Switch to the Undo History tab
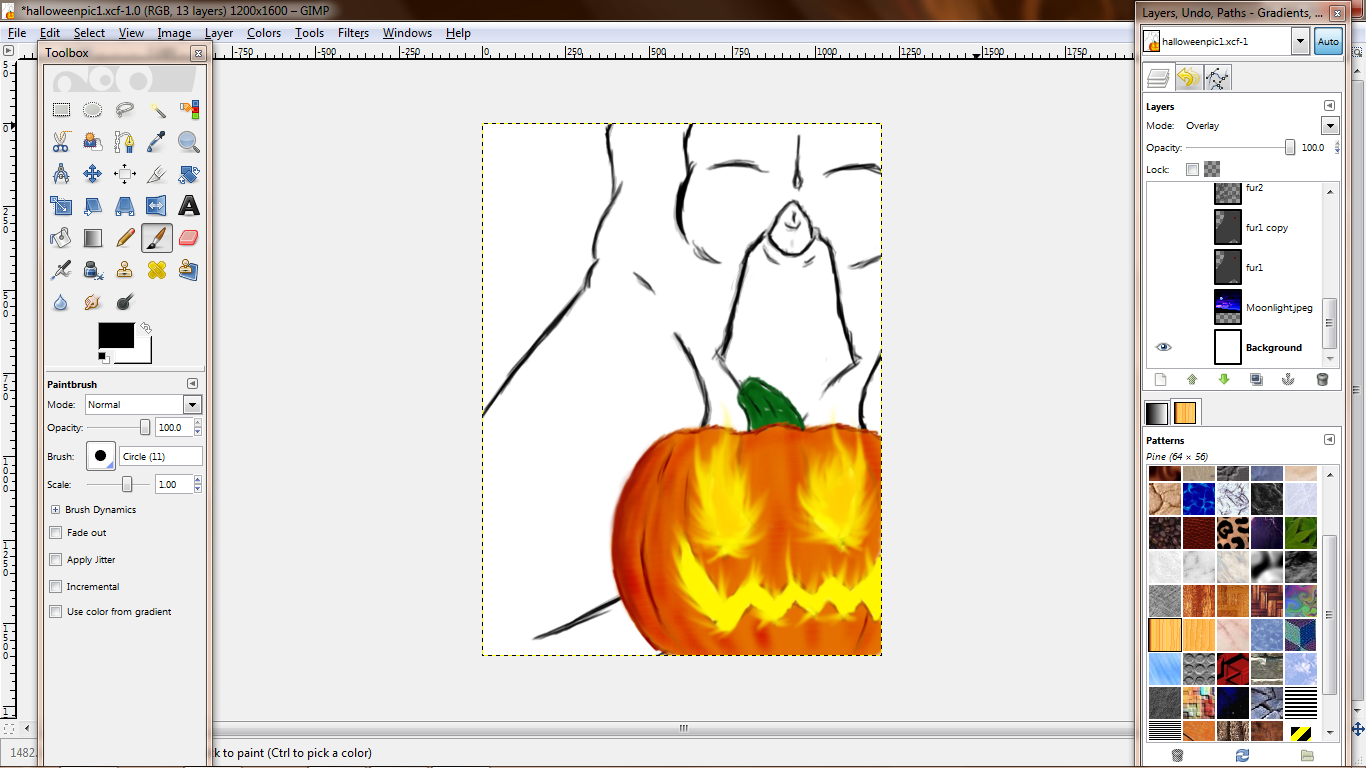Image resolution: width=1366 pixels, height=768 pixels. tap(1188, 78)
